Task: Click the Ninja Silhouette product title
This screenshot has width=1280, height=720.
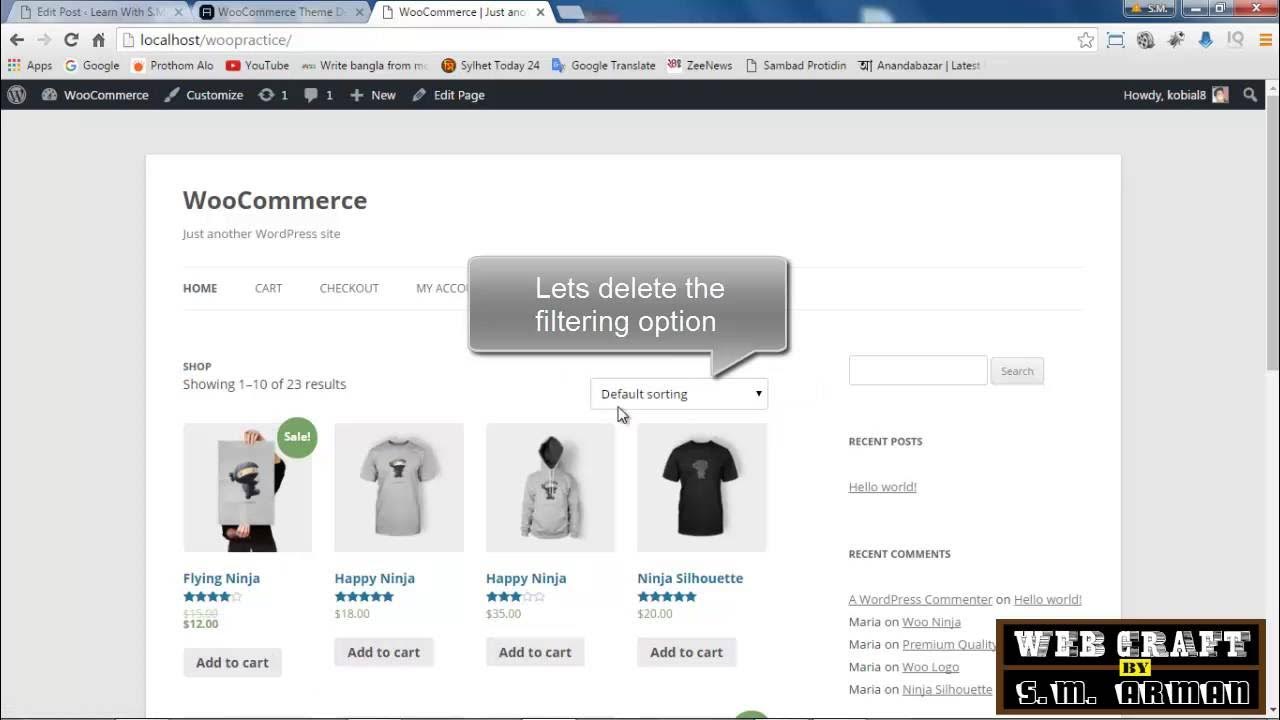Action: 690,578
